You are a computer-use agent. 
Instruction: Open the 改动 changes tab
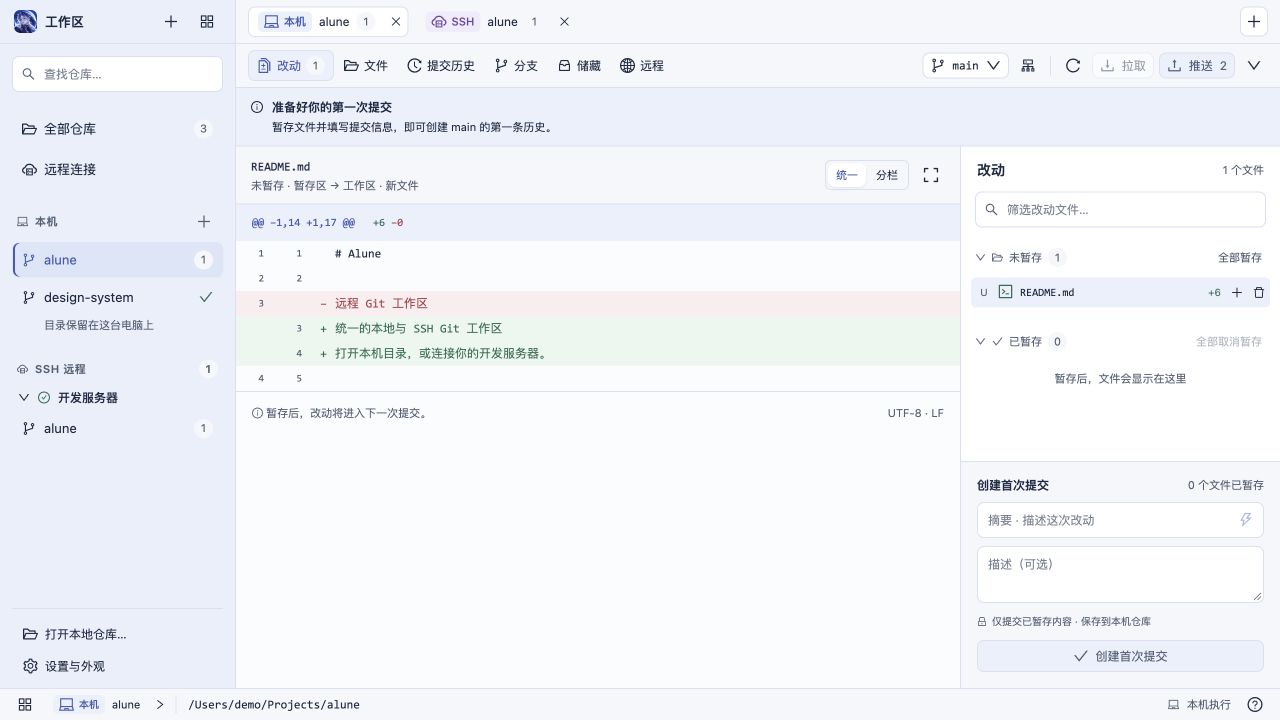point(290,66)
